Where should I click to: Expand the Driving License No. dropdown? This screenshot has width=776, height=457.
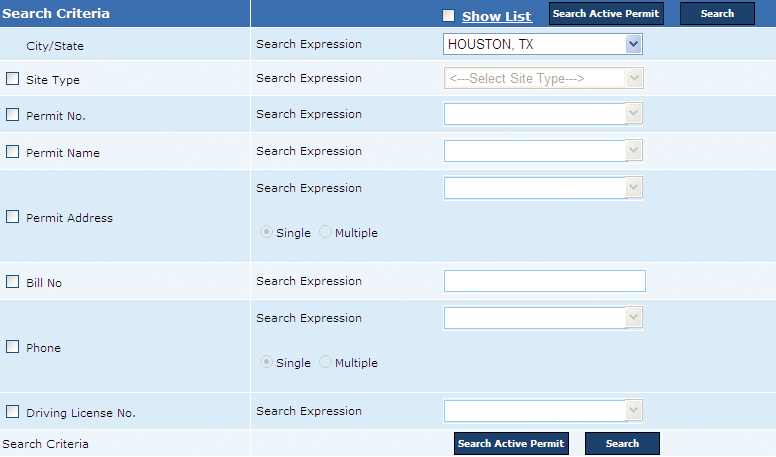[x=542, y=411]
